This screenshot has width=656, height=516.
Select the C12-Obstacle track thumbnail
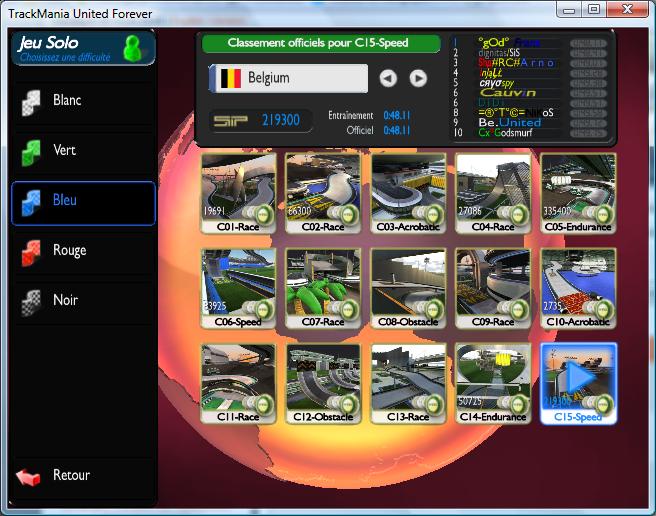tap(324, 383)
